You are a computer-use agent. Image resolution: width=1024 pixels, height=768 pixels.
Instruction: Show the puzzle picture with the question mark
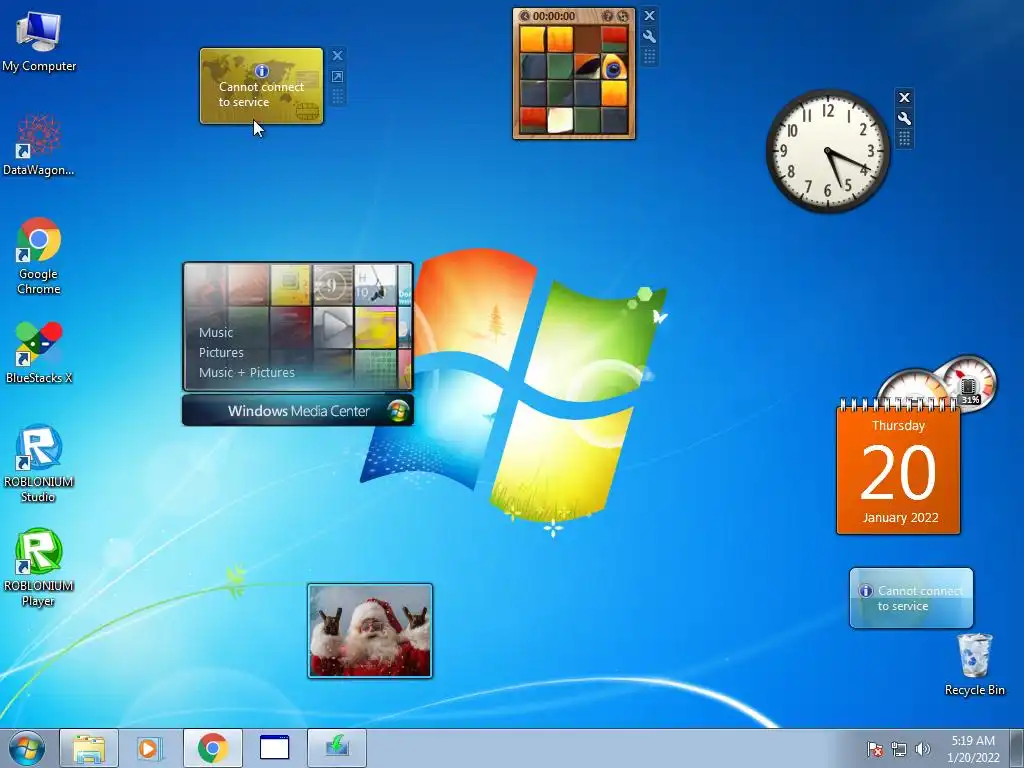coord(607,16)
